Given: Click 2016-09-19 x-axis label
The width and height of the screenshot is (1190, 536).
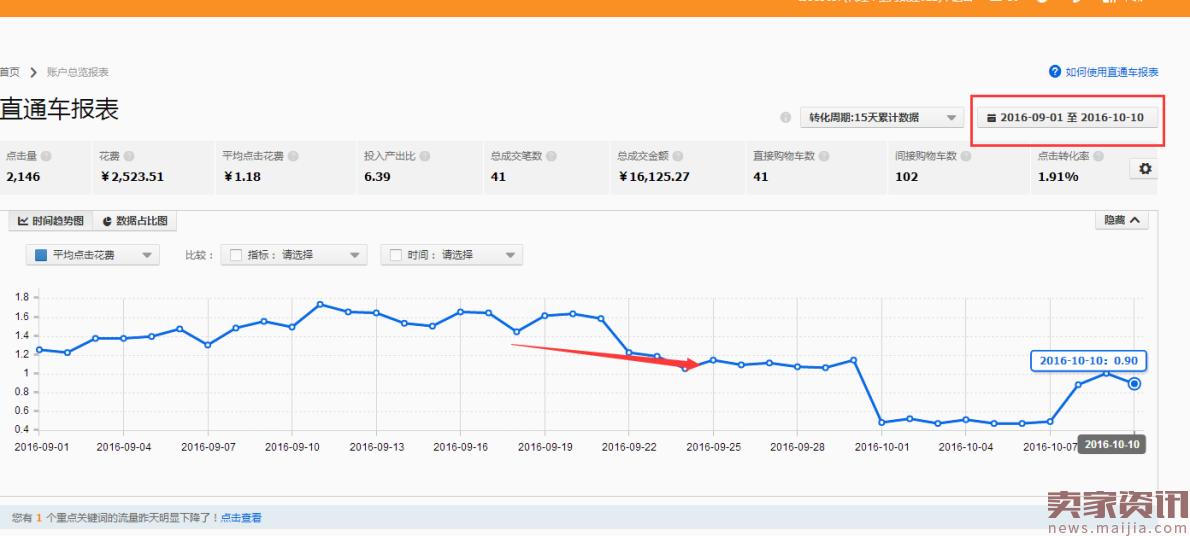Looking at the screenshot, I should (545, 447).
